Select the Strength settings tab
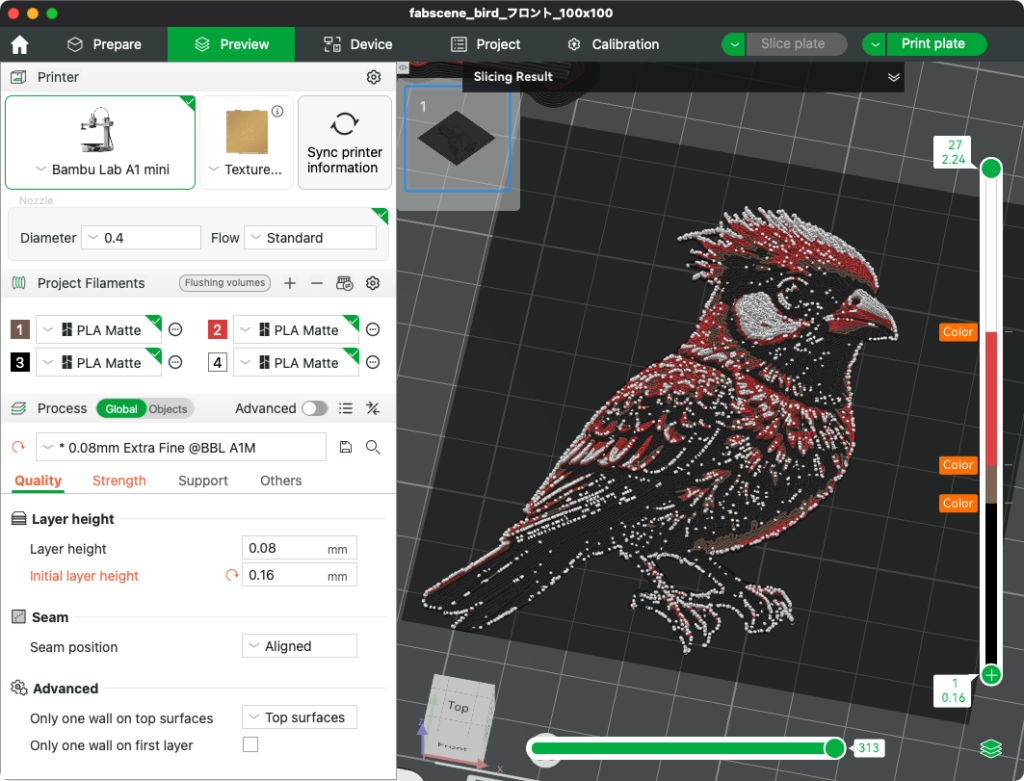 (x=119, y=481)
